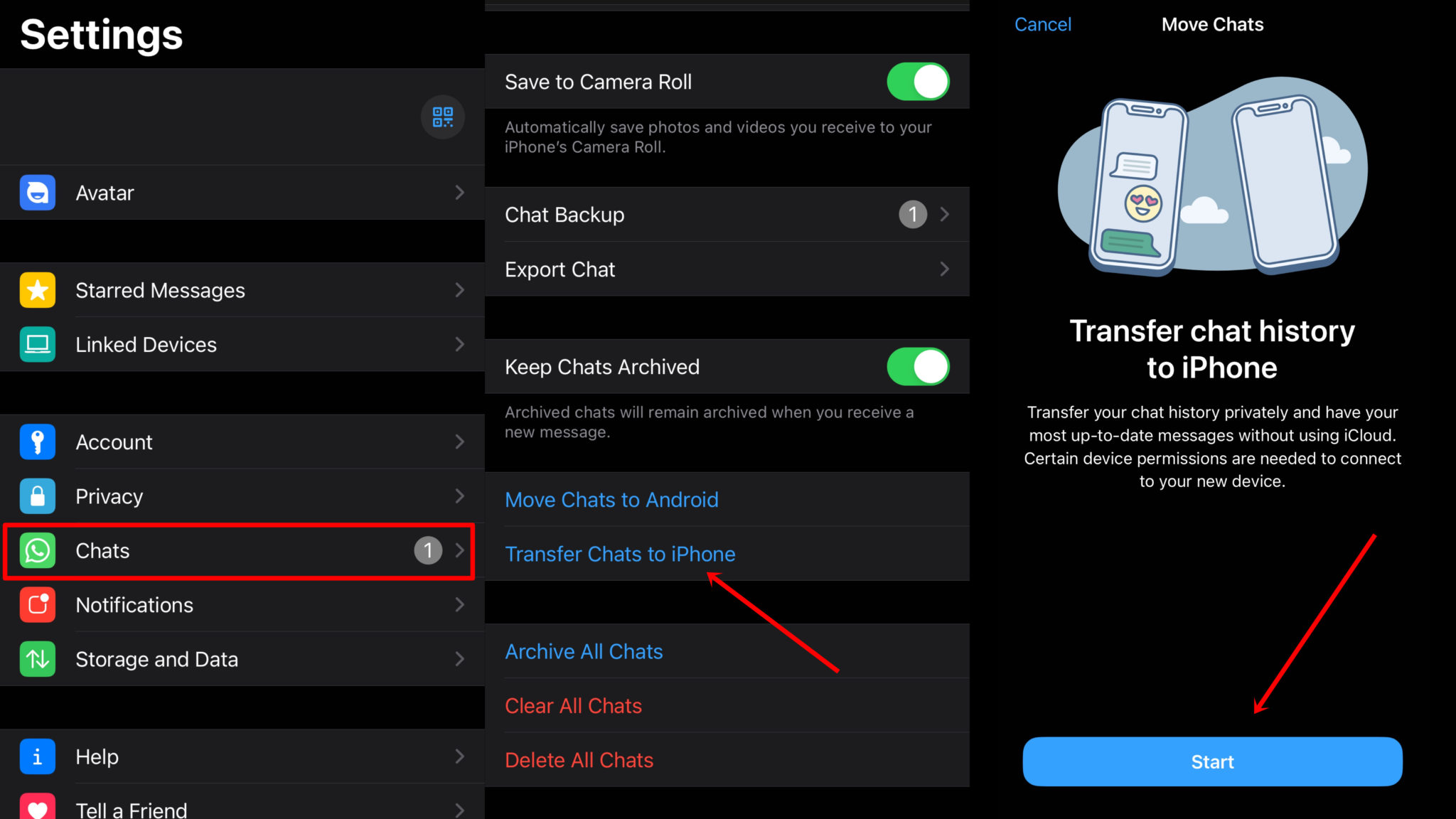The width and height of the screenshot is (1456, 819).
Task: Tap the Account key icon
Action: [x=38, y=442]
